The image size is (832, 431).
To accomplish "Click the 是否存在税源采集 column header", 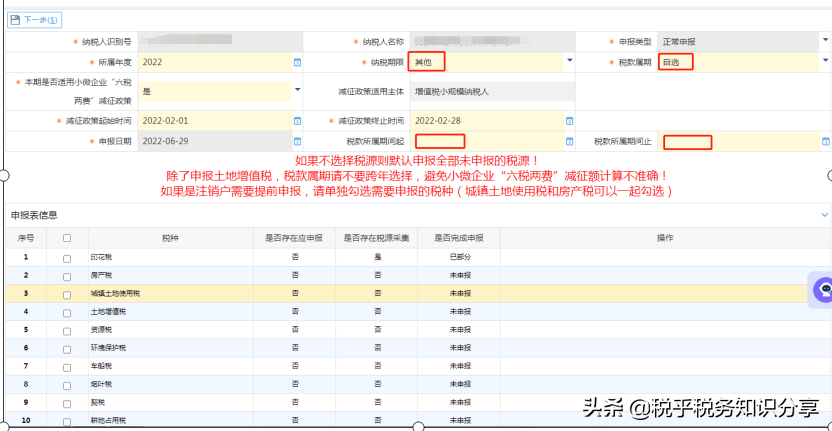I will (x=376, y=238).
